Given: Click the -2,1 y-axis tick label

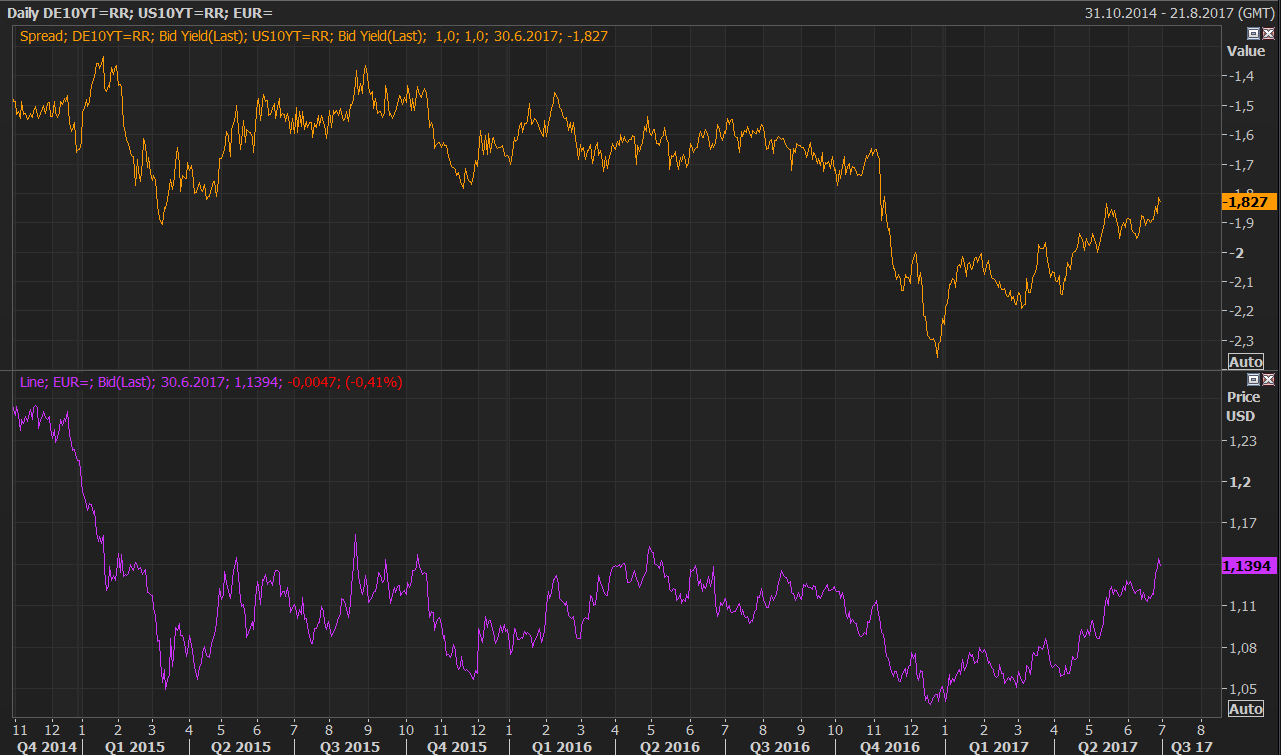Looking at the screenshot, I should [1243, 282].
